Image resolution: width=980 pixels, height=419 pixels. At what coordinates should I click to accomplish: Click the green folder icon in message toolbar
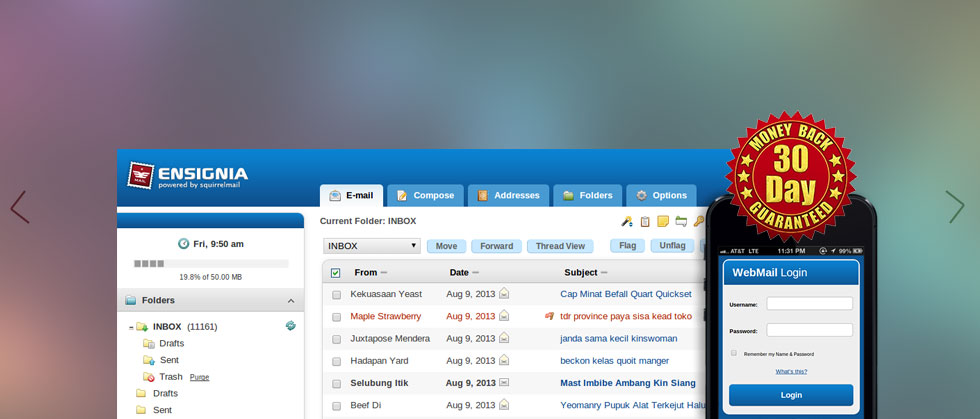click(680, 221)
